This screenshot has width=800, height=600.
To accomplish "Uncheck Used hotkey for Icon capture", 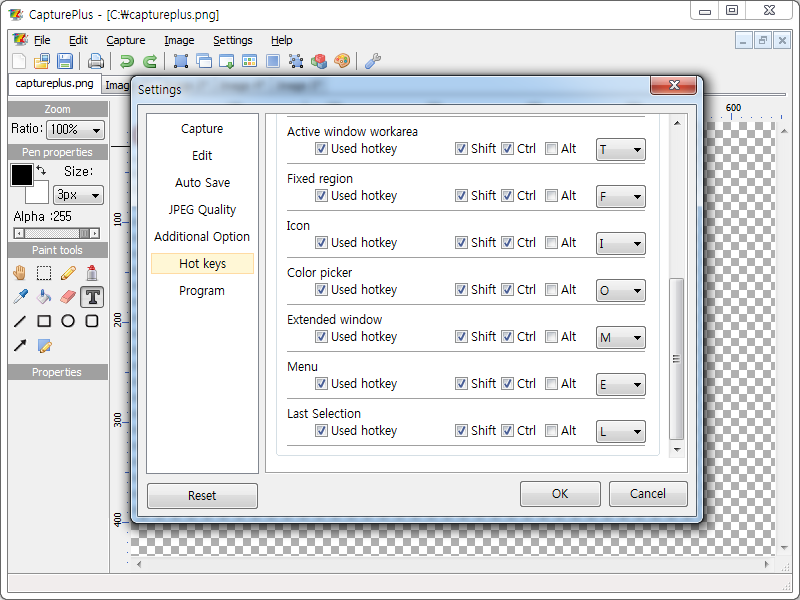I will click(321, 242).
